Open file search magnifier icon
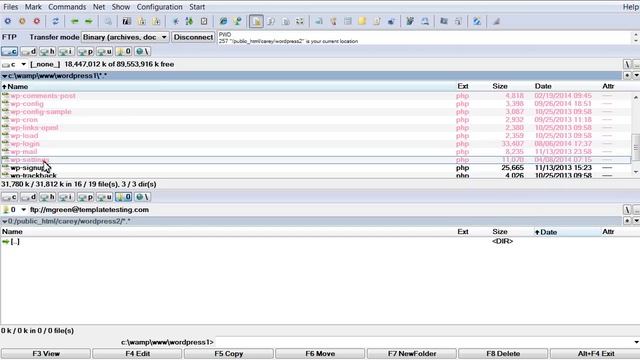 pos(108,21)
